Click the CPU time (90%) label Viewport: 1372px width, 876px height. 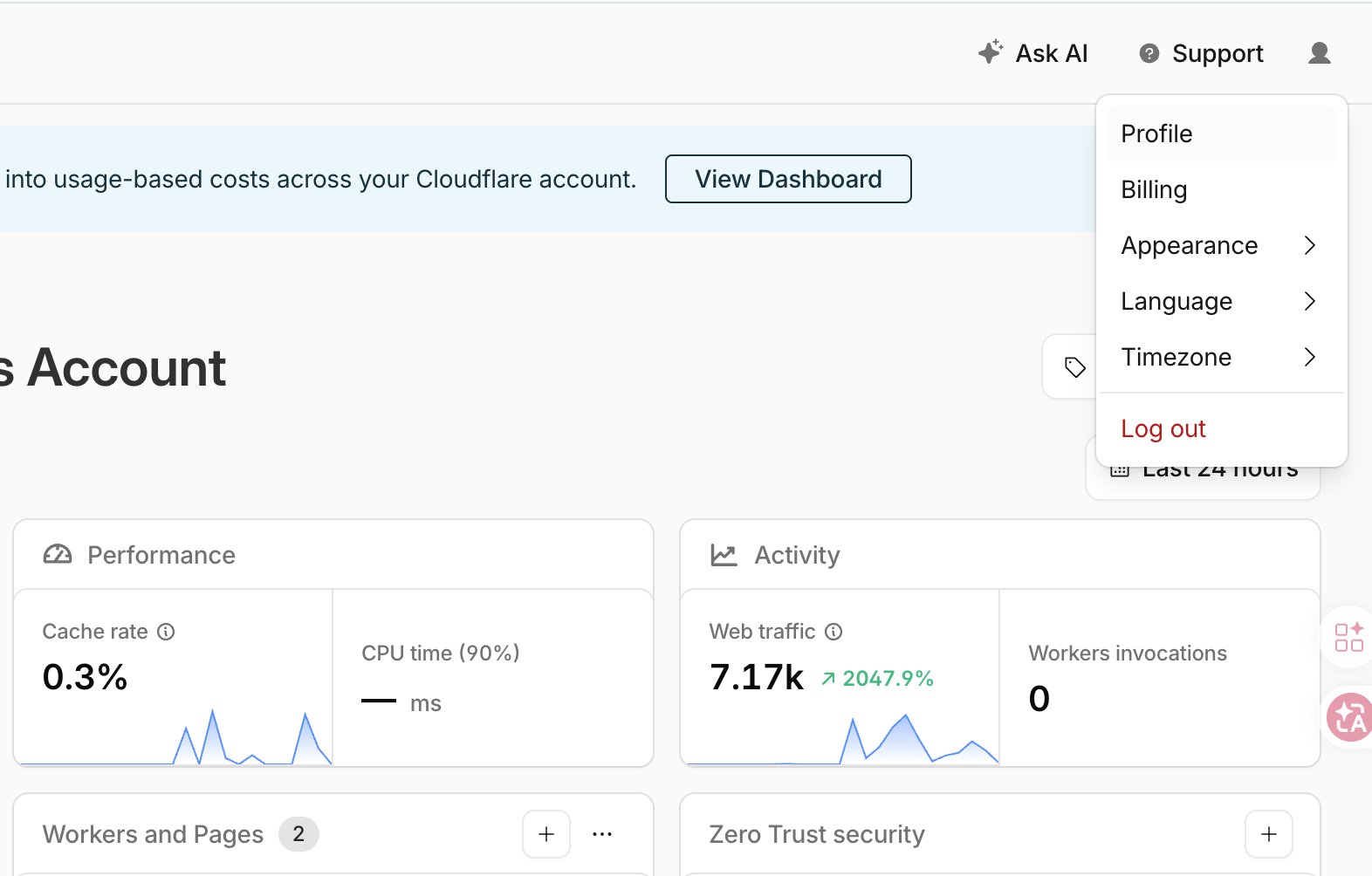click(x=441, y=653)
